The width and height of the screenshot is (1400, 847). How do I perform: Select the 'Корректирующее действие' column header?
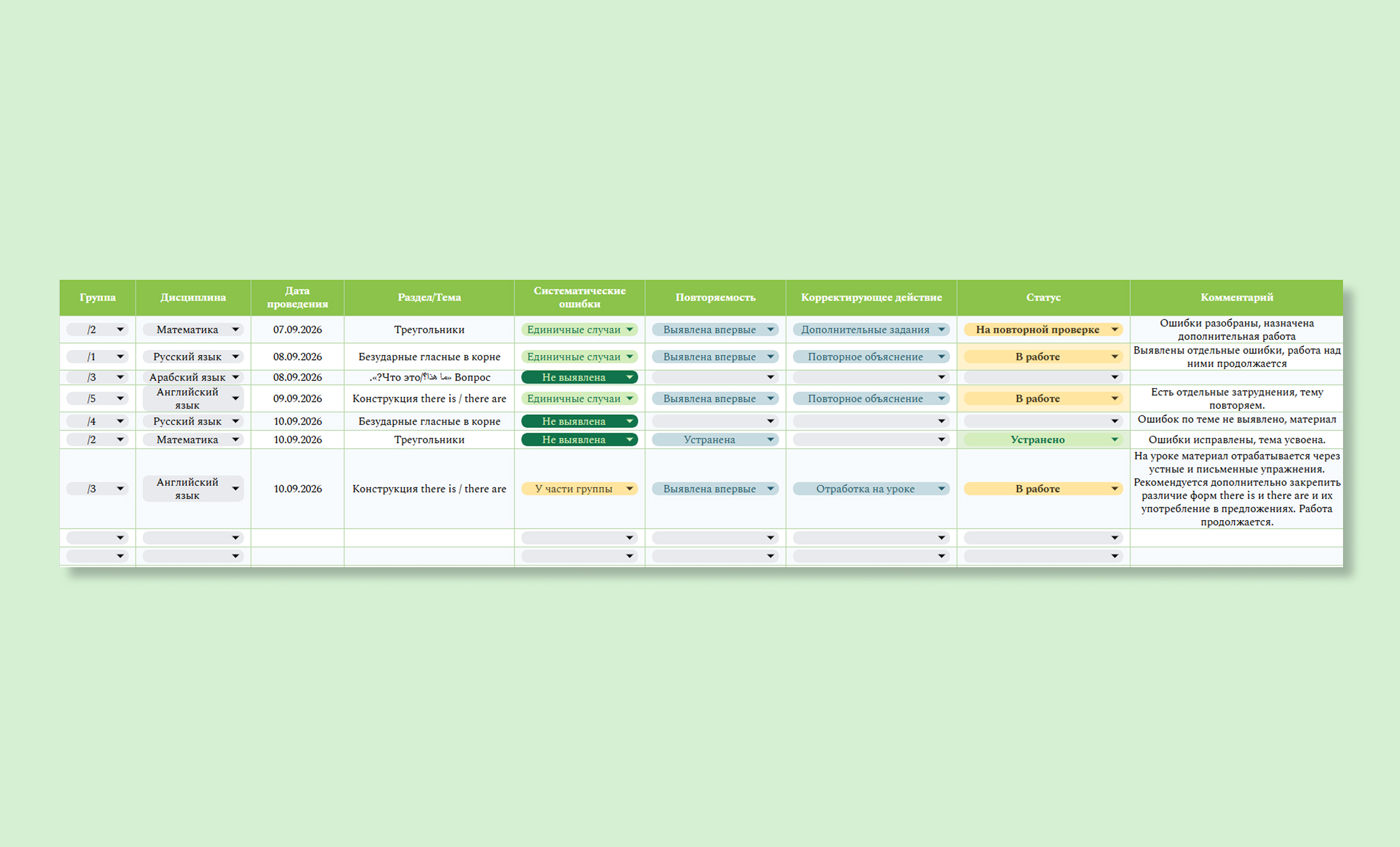pyautogui.click(x=871, y=297)
